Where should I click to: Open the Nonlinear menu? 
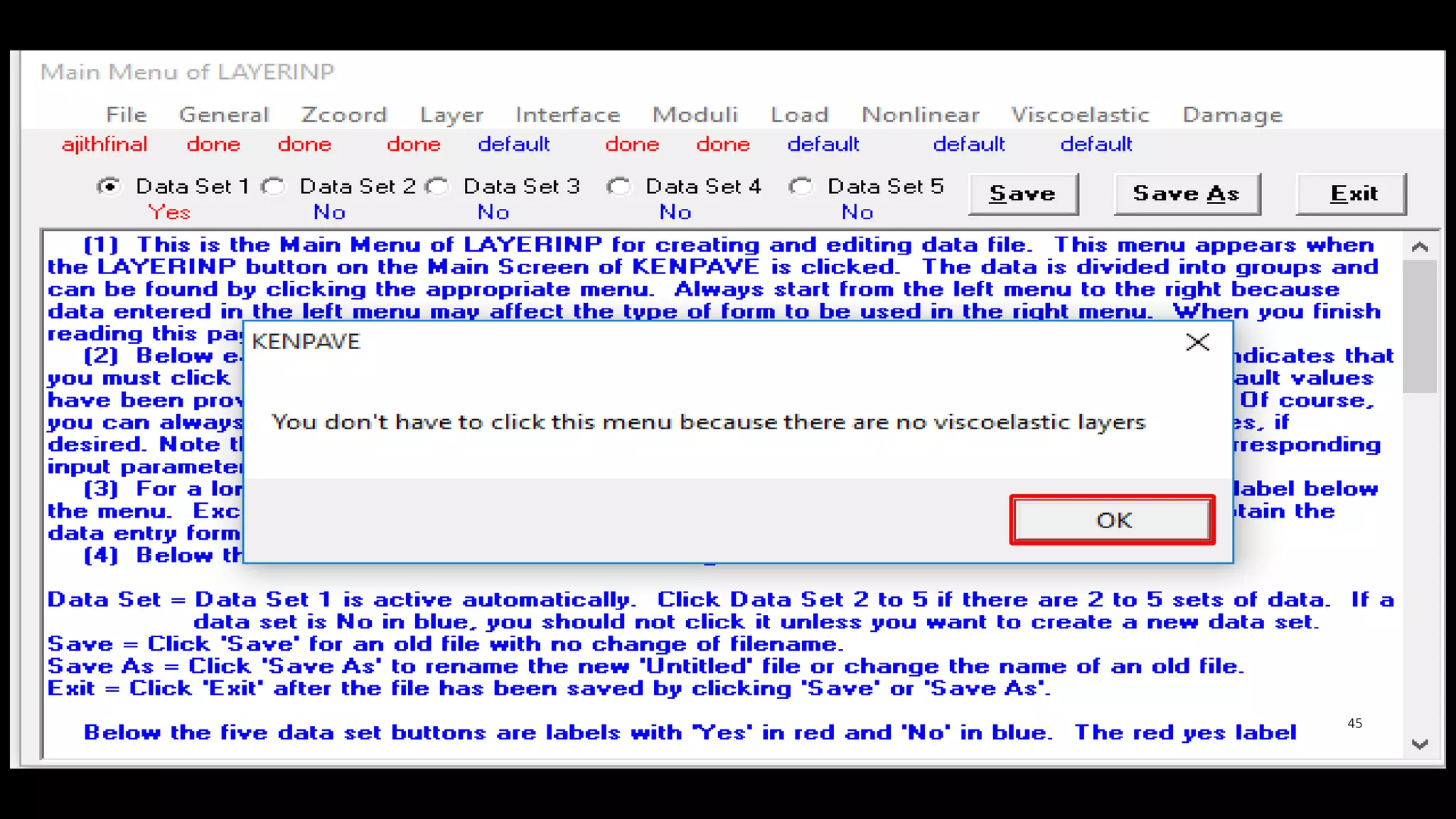(x=920, y=115)
